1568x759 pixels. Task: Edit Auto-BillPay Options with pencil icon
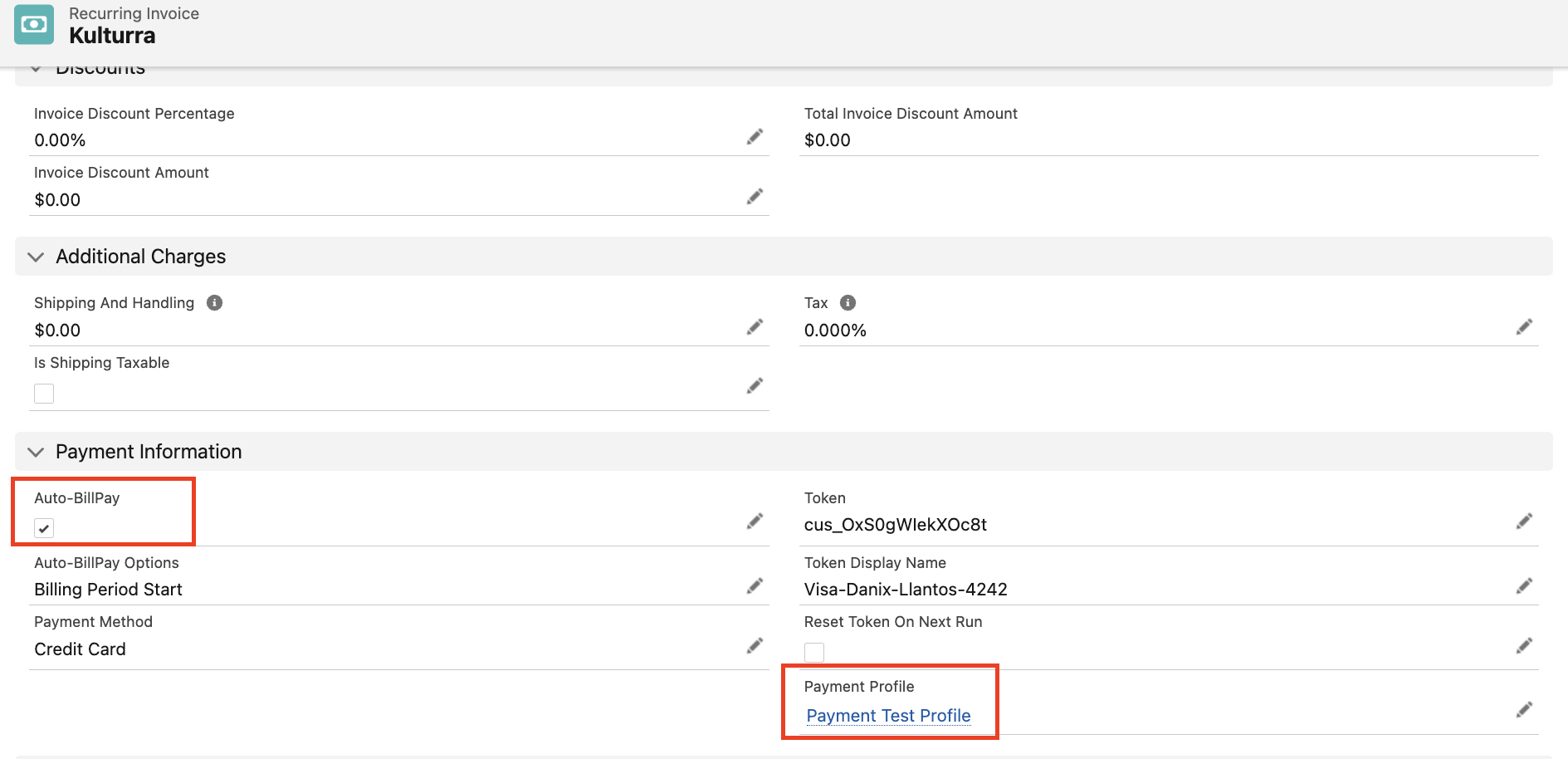[x=755, y=586]
